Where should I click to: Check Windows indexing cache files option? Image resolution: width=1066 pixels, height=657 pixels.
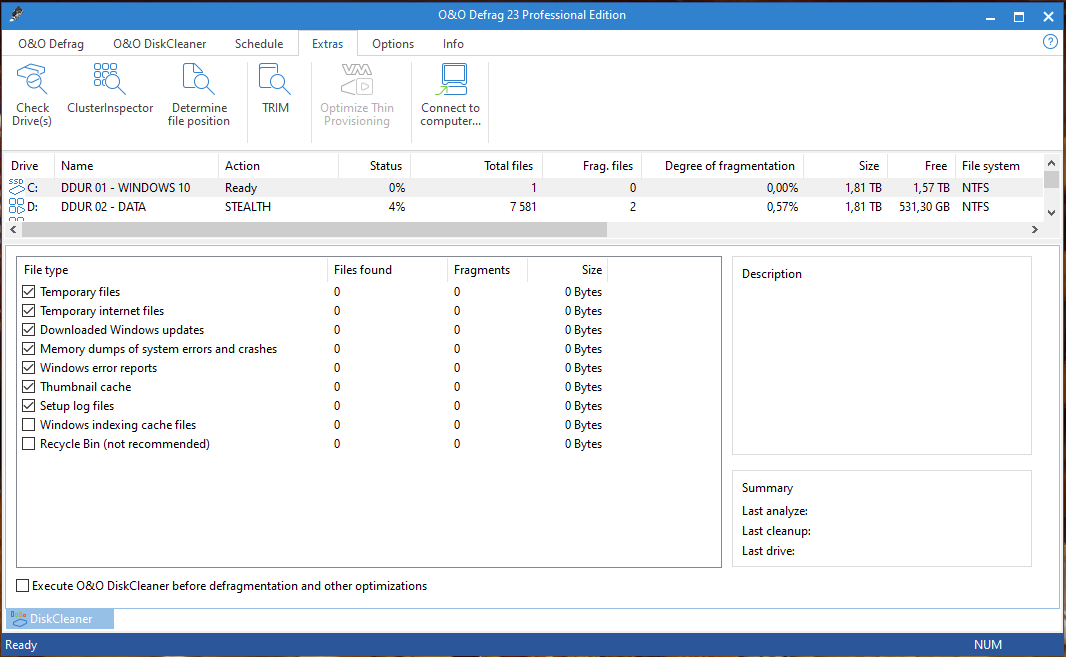[29, 425]
